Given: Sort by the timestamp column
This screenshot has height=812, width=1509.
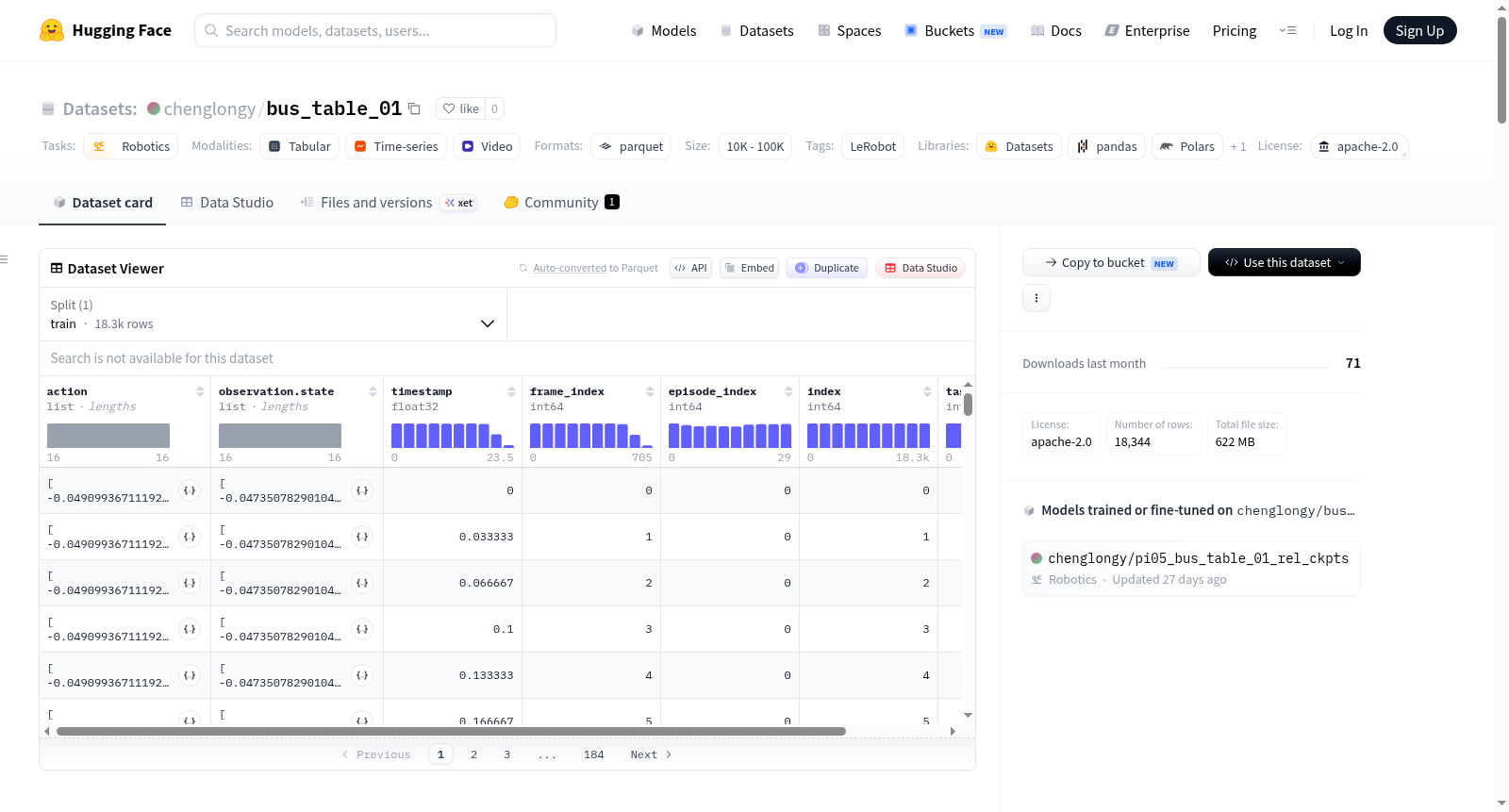Looking at the screenshot, I should coord(511,391).
